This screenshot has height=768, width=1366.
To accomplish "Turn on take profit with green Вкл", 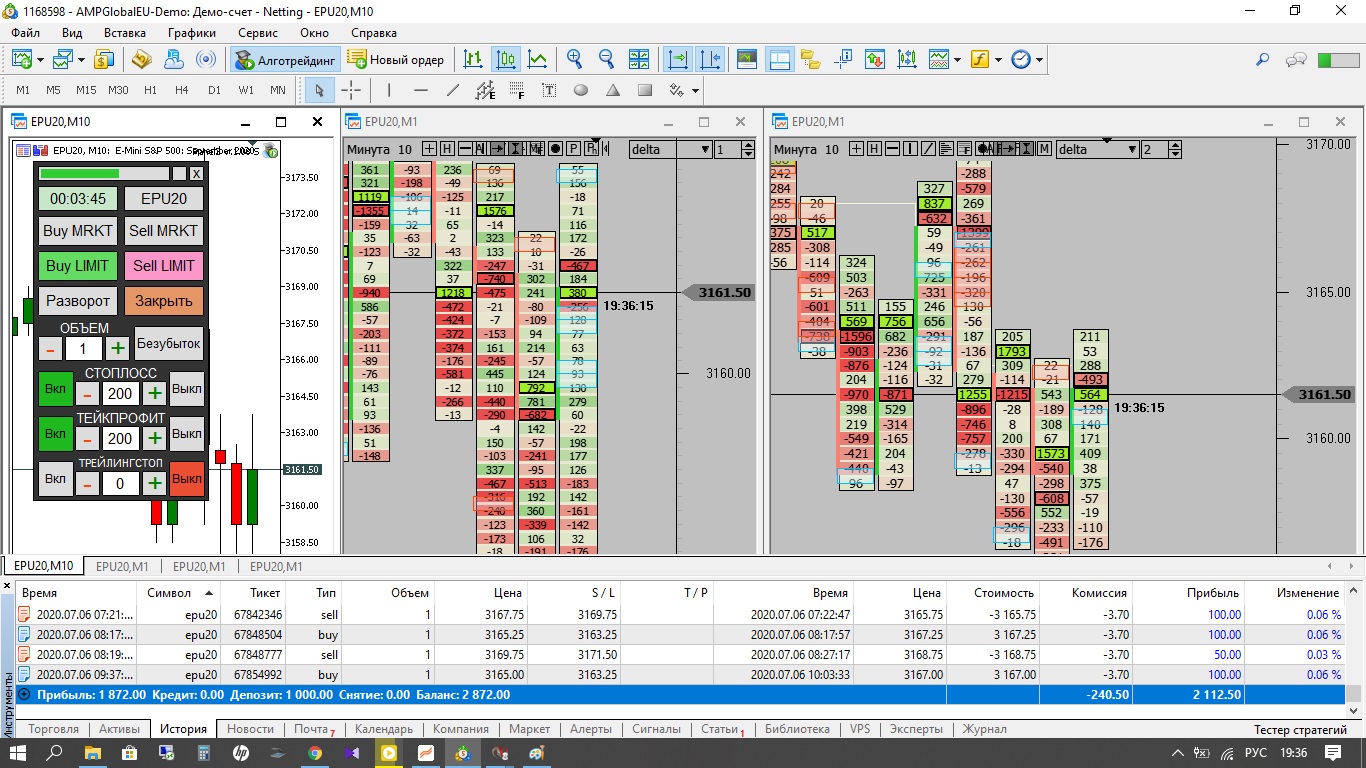I will point(55,435).
